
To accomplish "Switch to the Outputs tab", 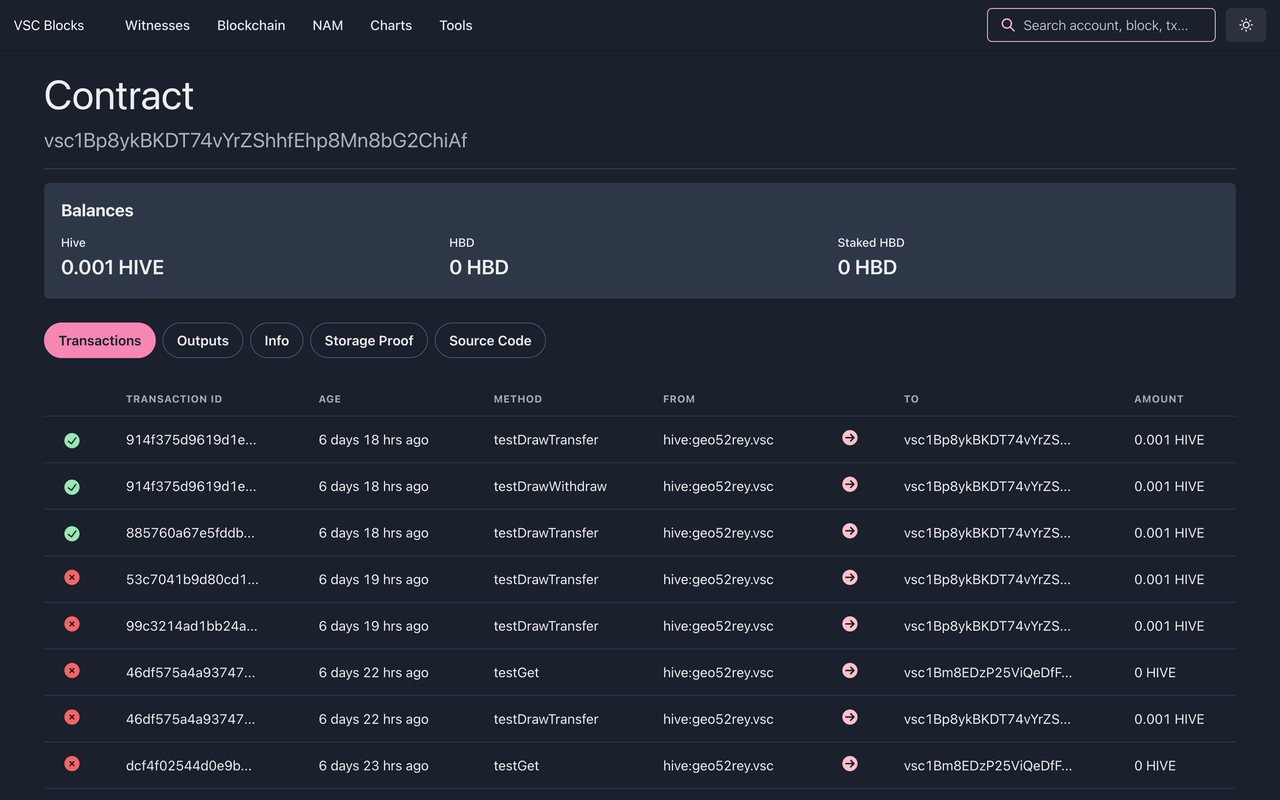I will point(203,341).
